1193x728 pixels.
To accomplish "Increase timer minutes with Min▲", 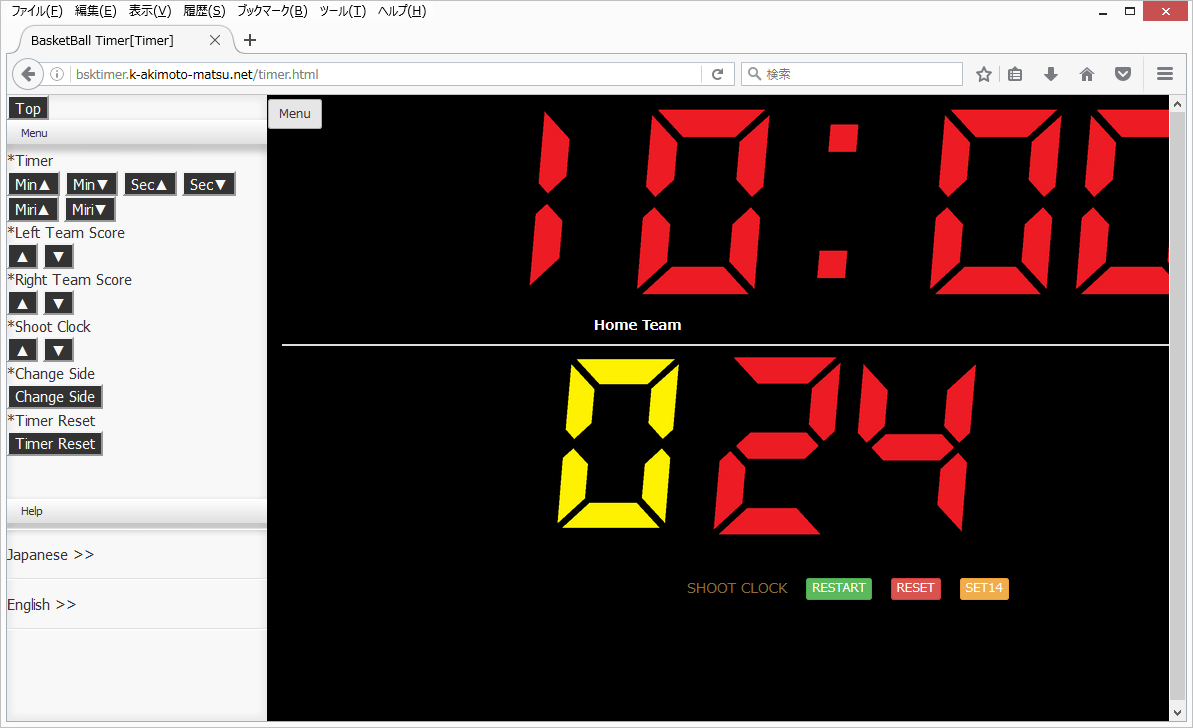I will click(33, 185).
